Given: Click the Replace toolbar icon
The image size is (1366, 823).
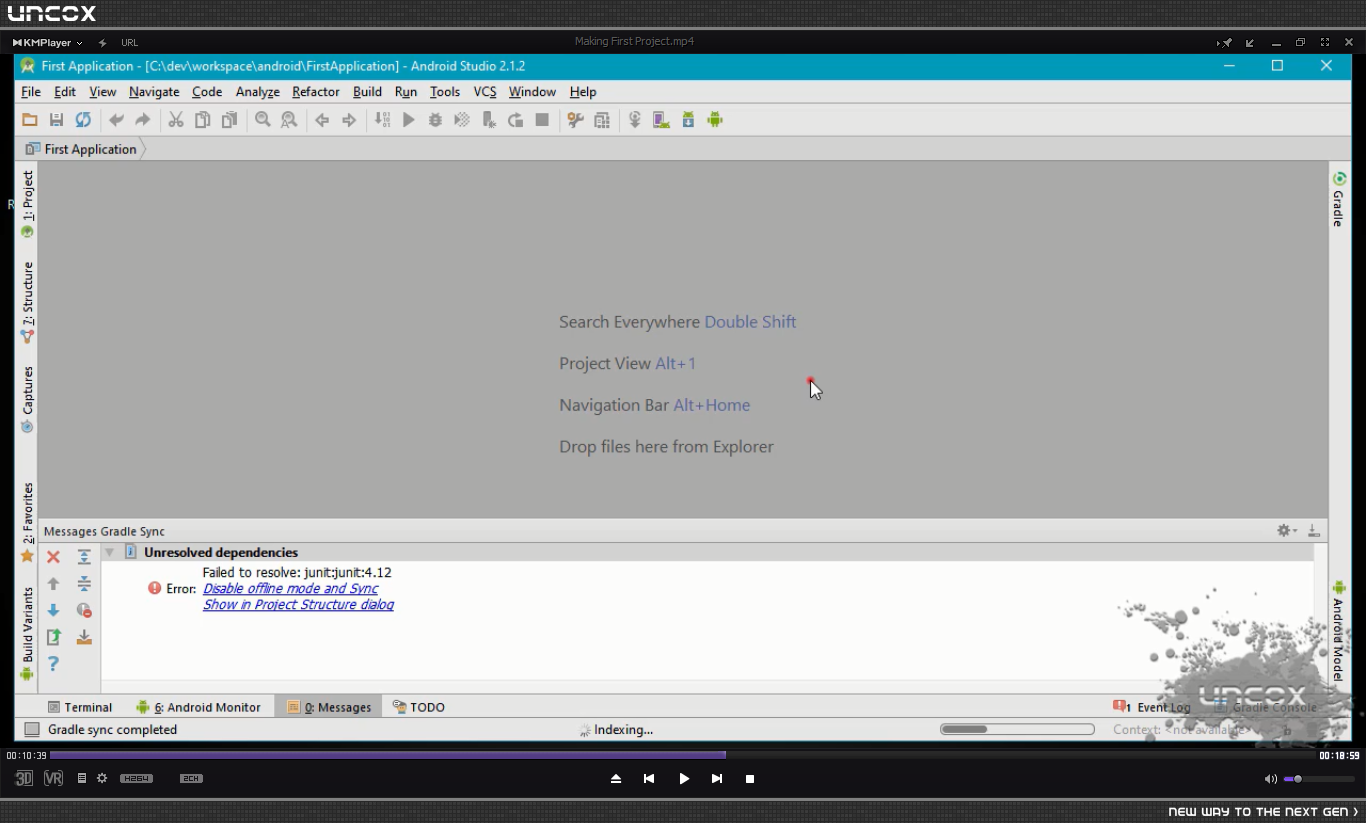Looking at the screenshot, I should [289, 120].
